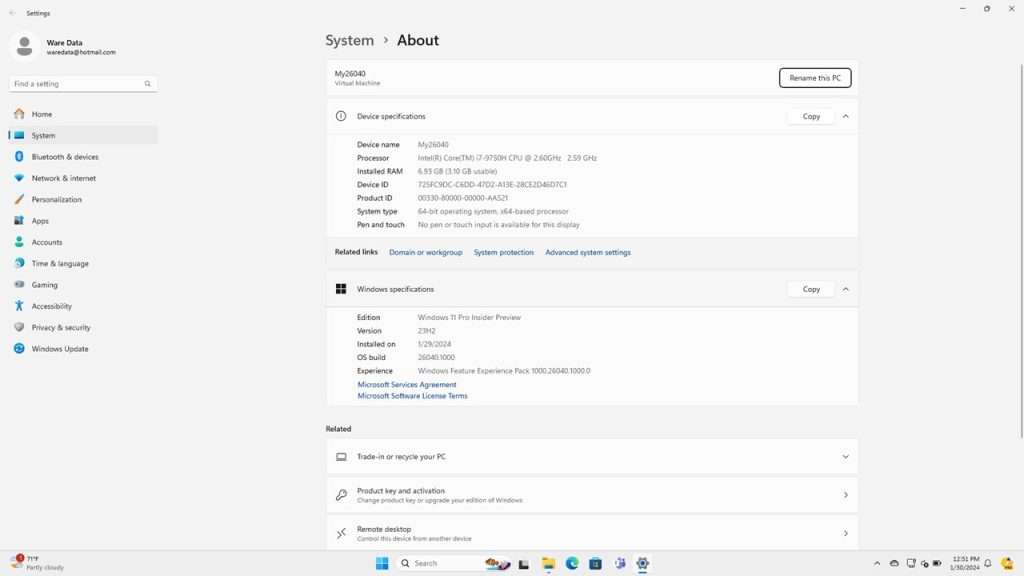Open File Explorer from the taskbar

pyautogui.click(x=549, y=564)
